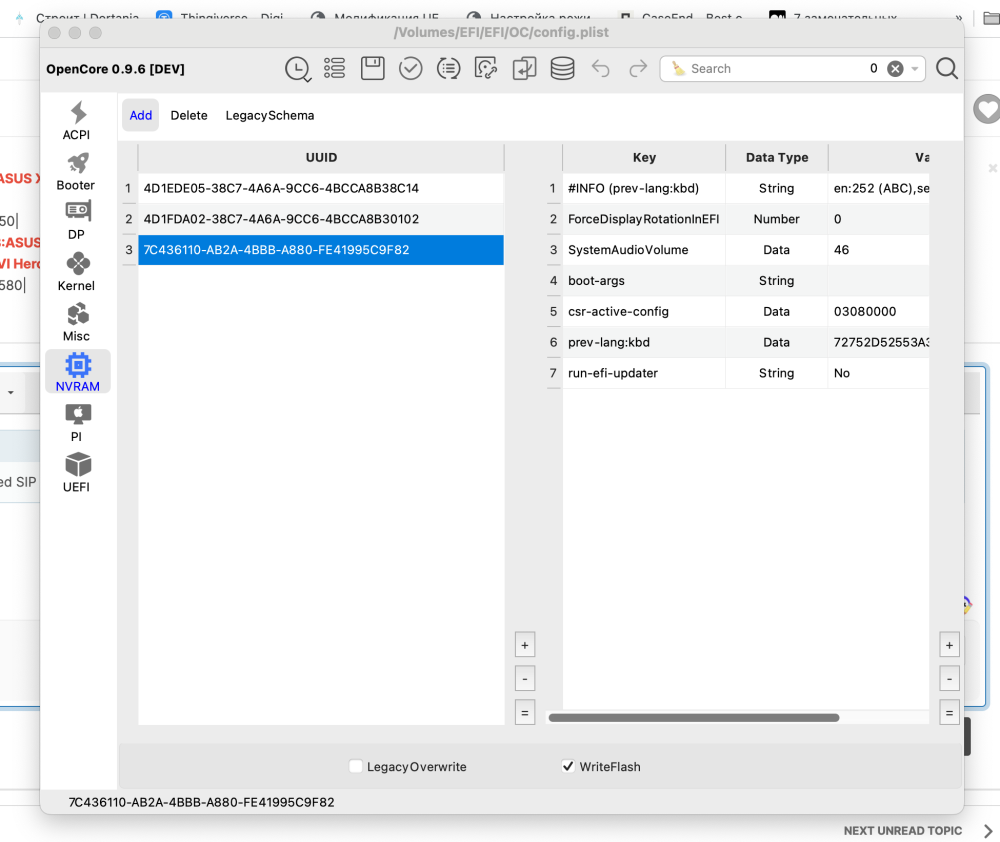Click the circular list refresh icon

tap(448, 68)
